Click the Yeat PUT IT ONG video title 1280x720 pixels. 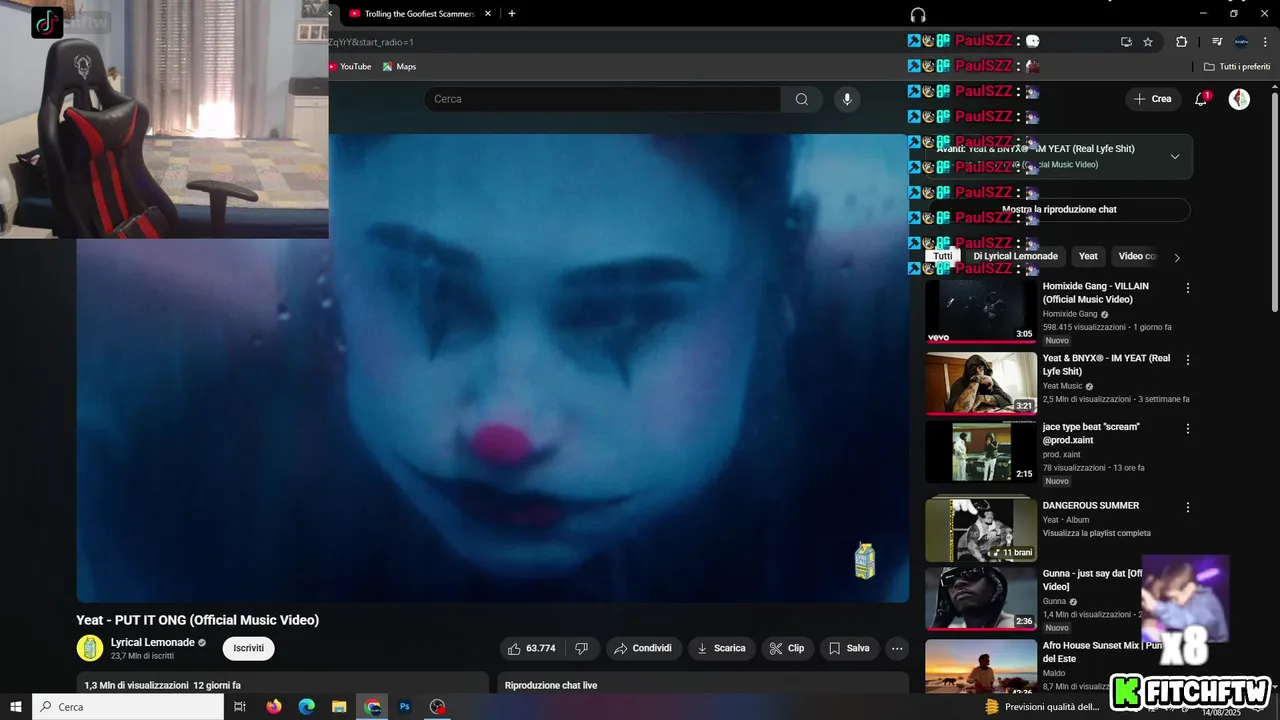coord(198,620)
